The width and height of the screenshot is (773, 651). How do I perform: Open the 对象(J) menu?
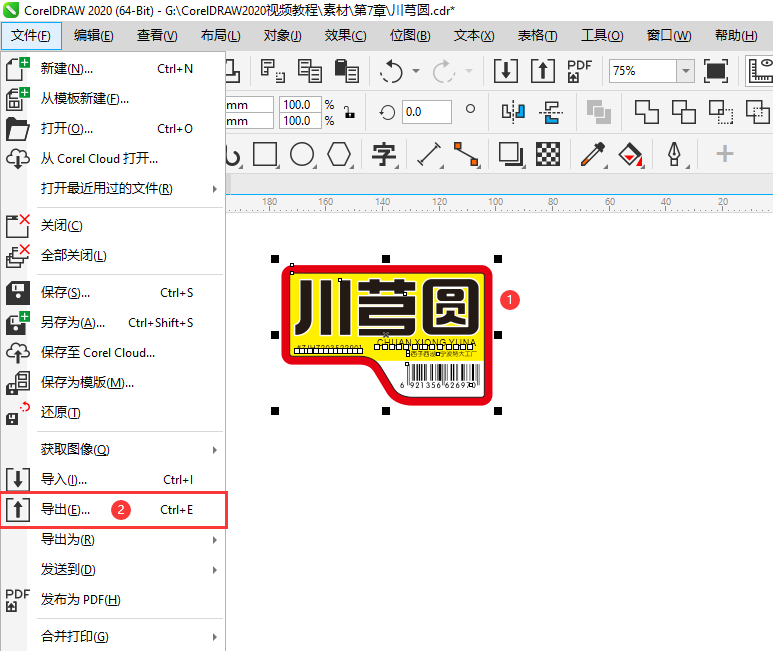point(282,35)
